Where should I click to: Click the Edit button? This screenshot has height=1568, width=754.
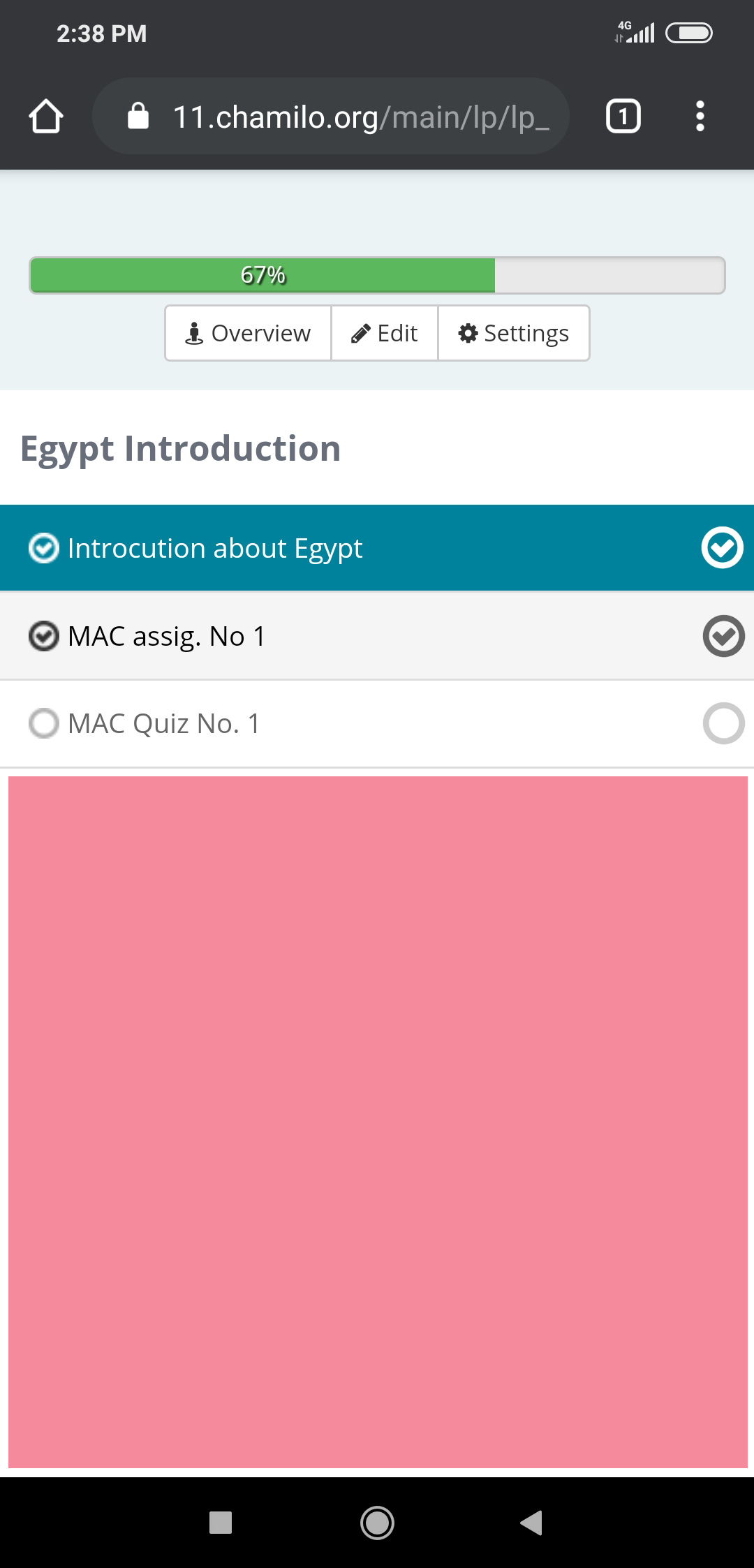(383, 333)
